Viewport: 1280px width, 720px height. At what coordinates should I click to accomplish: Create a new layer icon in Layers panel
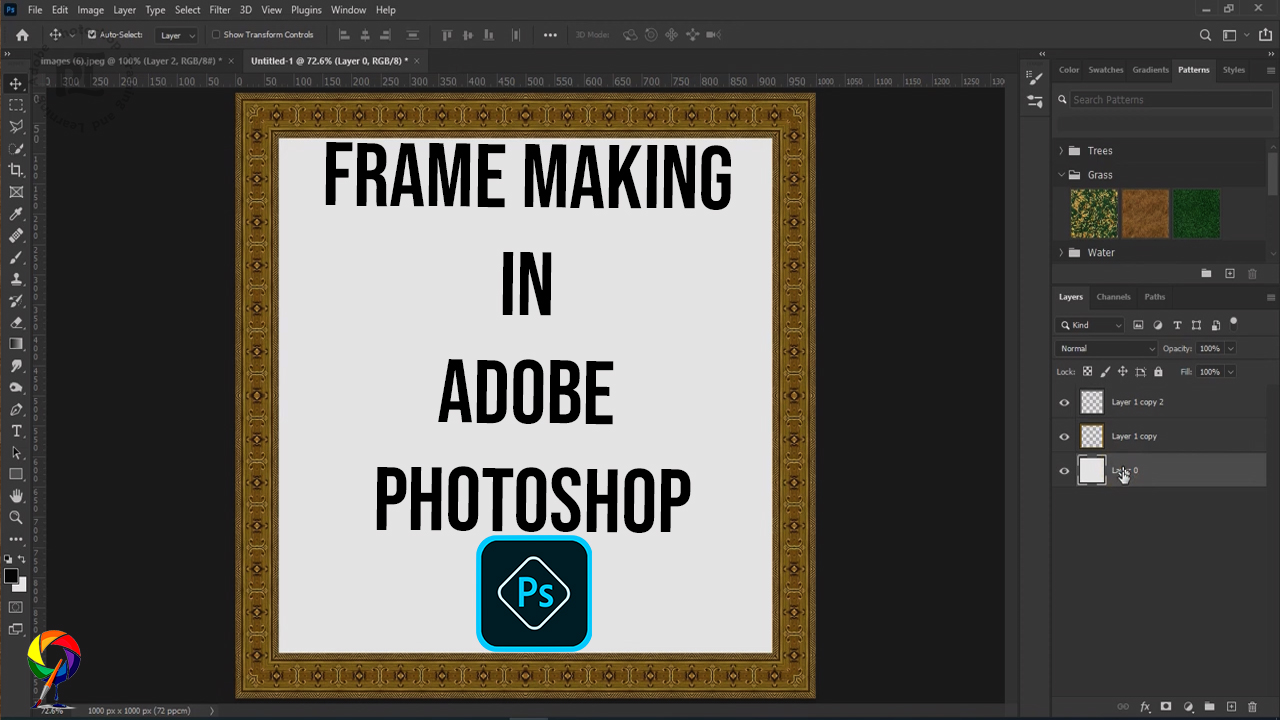[x=1231, y=707]
